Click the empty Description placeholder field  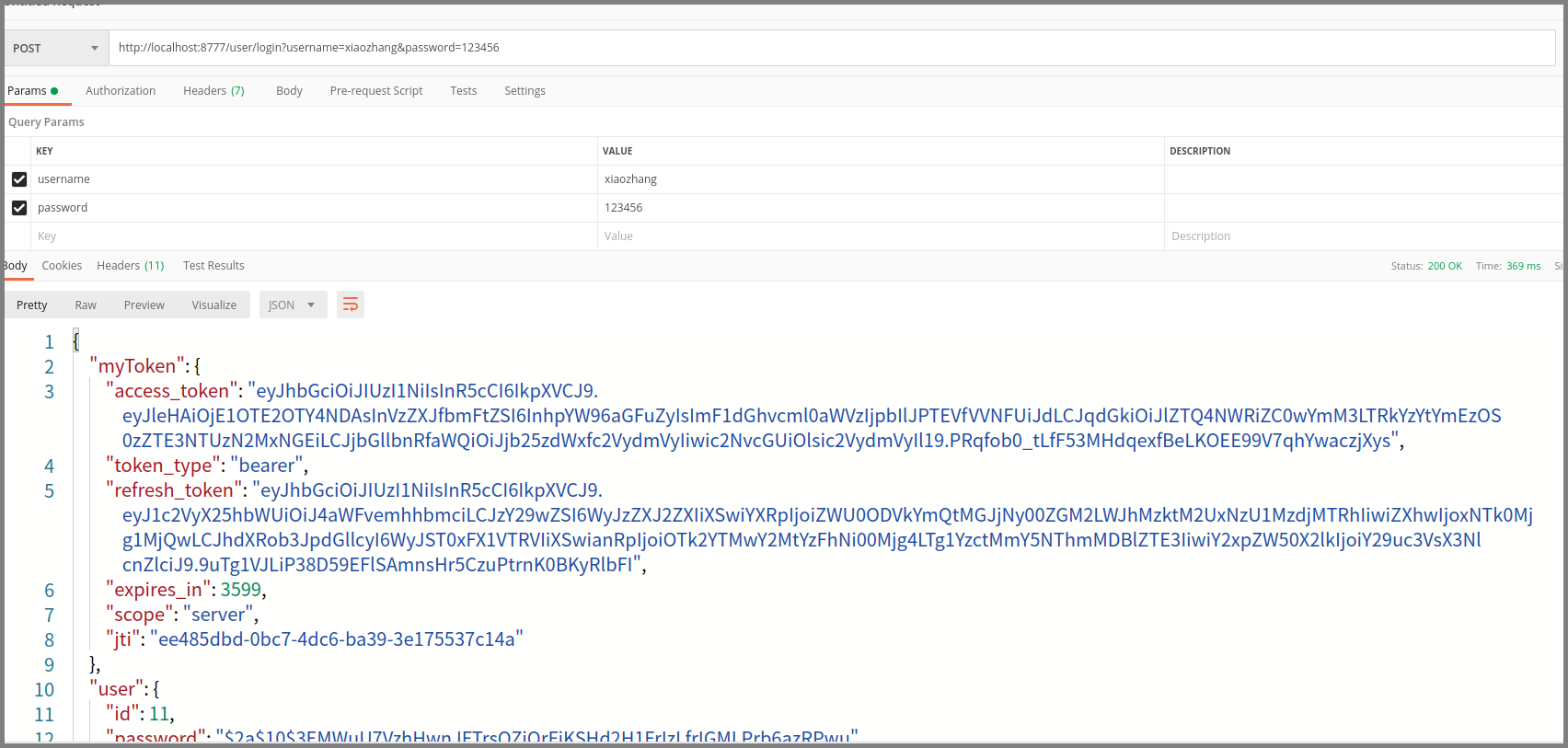coord(1364,236)
